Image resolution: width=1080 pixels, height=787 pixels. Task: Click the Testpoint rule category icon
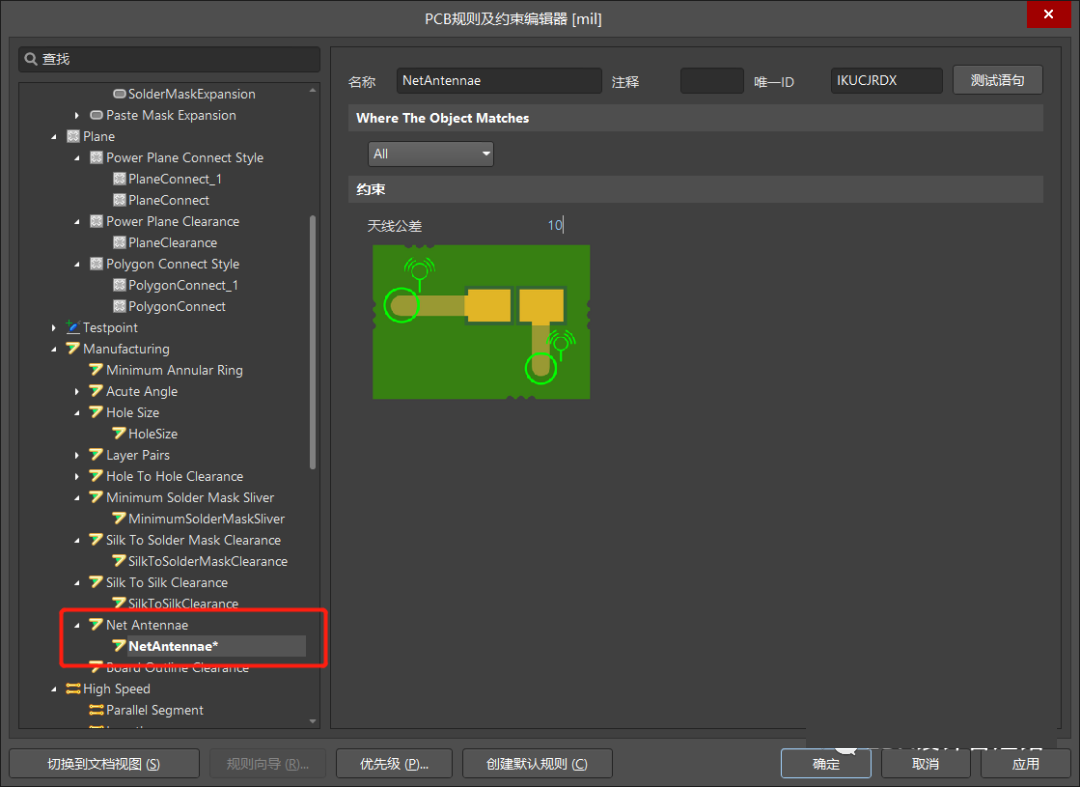pyautogui.click(x=73, y=328)
